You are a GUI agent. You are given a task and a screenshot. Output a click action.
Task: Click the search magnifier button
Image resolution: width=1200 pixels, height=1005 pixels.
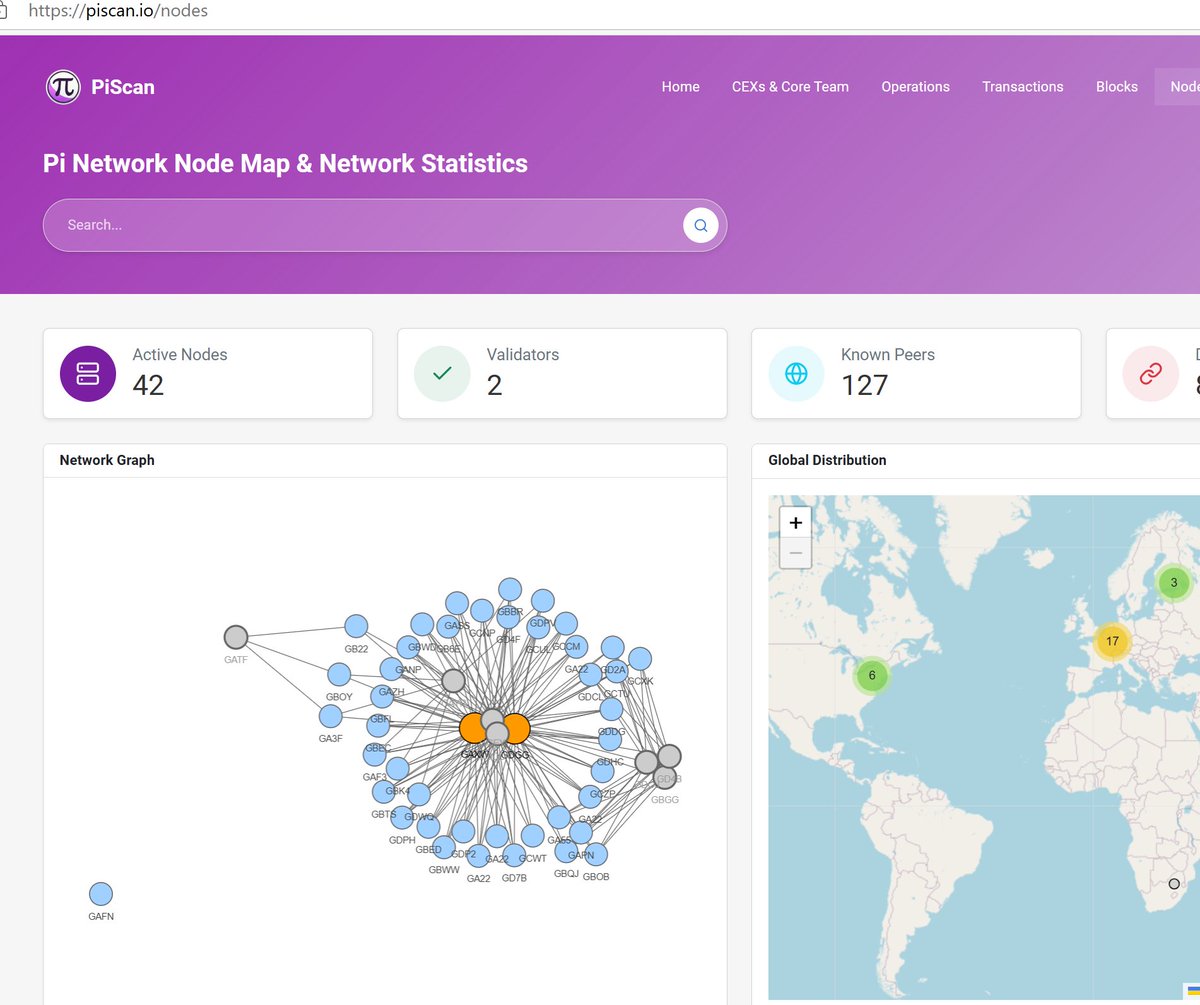tap(701, 225)
